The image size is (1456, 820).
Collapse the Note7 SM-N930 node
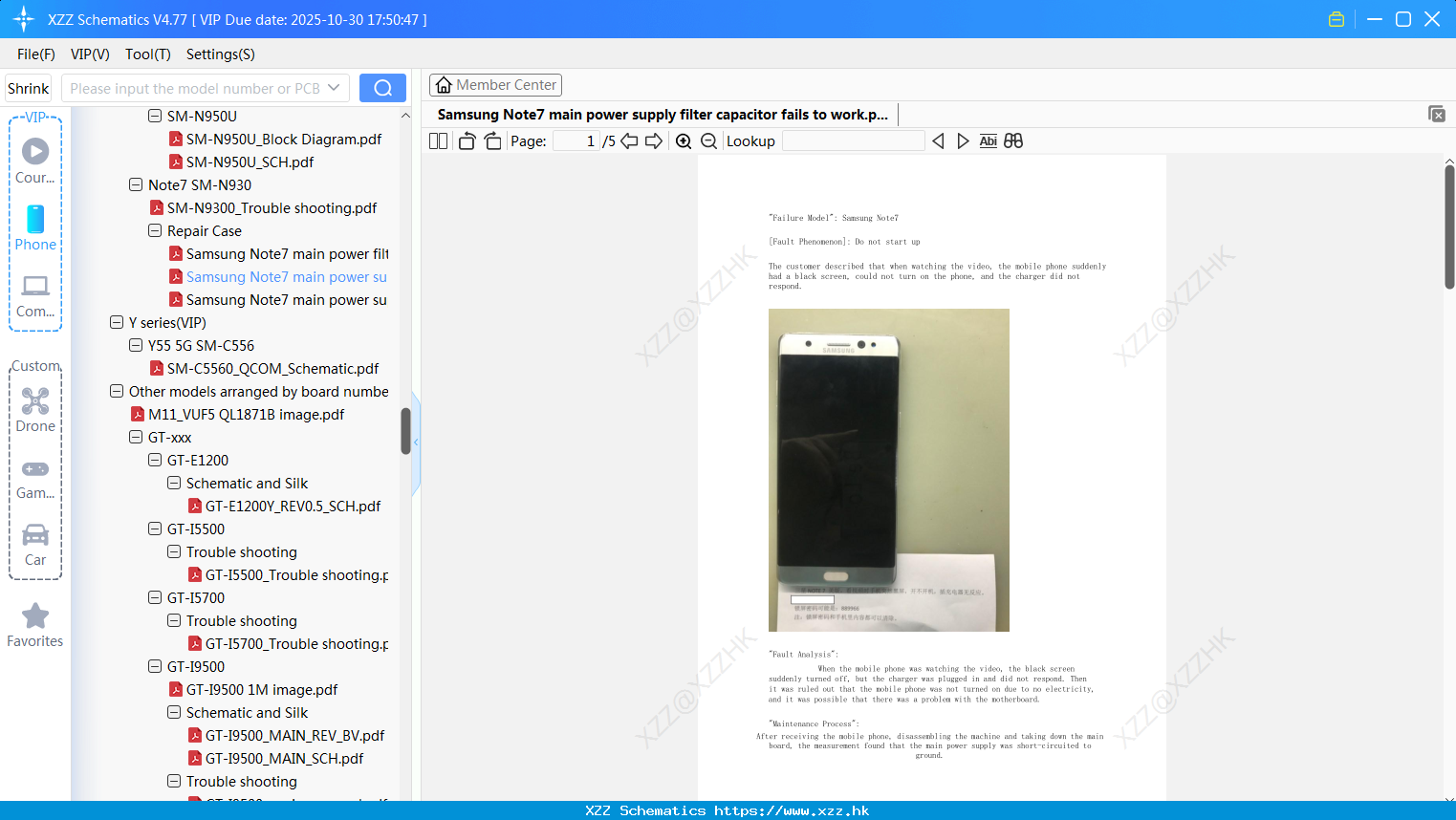click(x=136, y=184)
